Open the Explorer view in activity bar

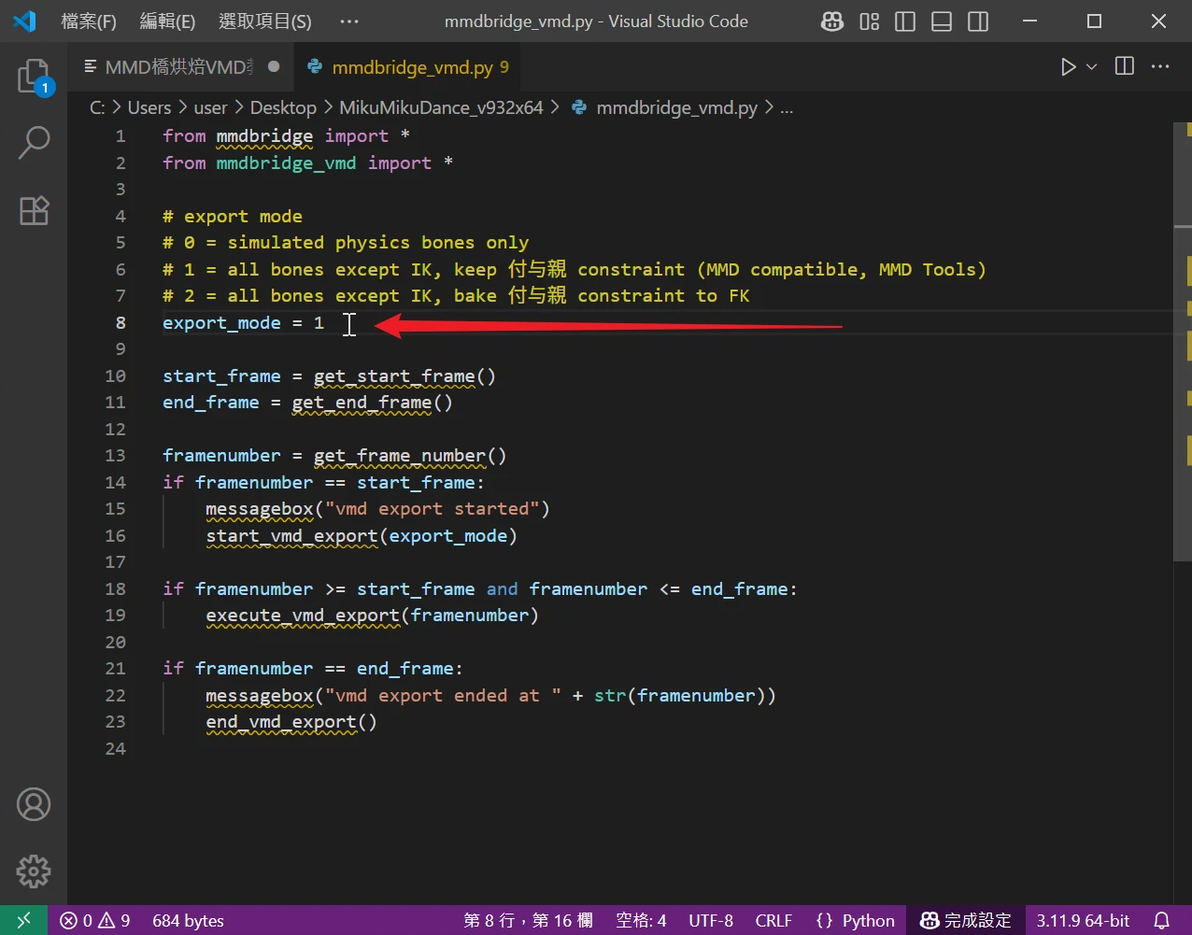(33, 76)
